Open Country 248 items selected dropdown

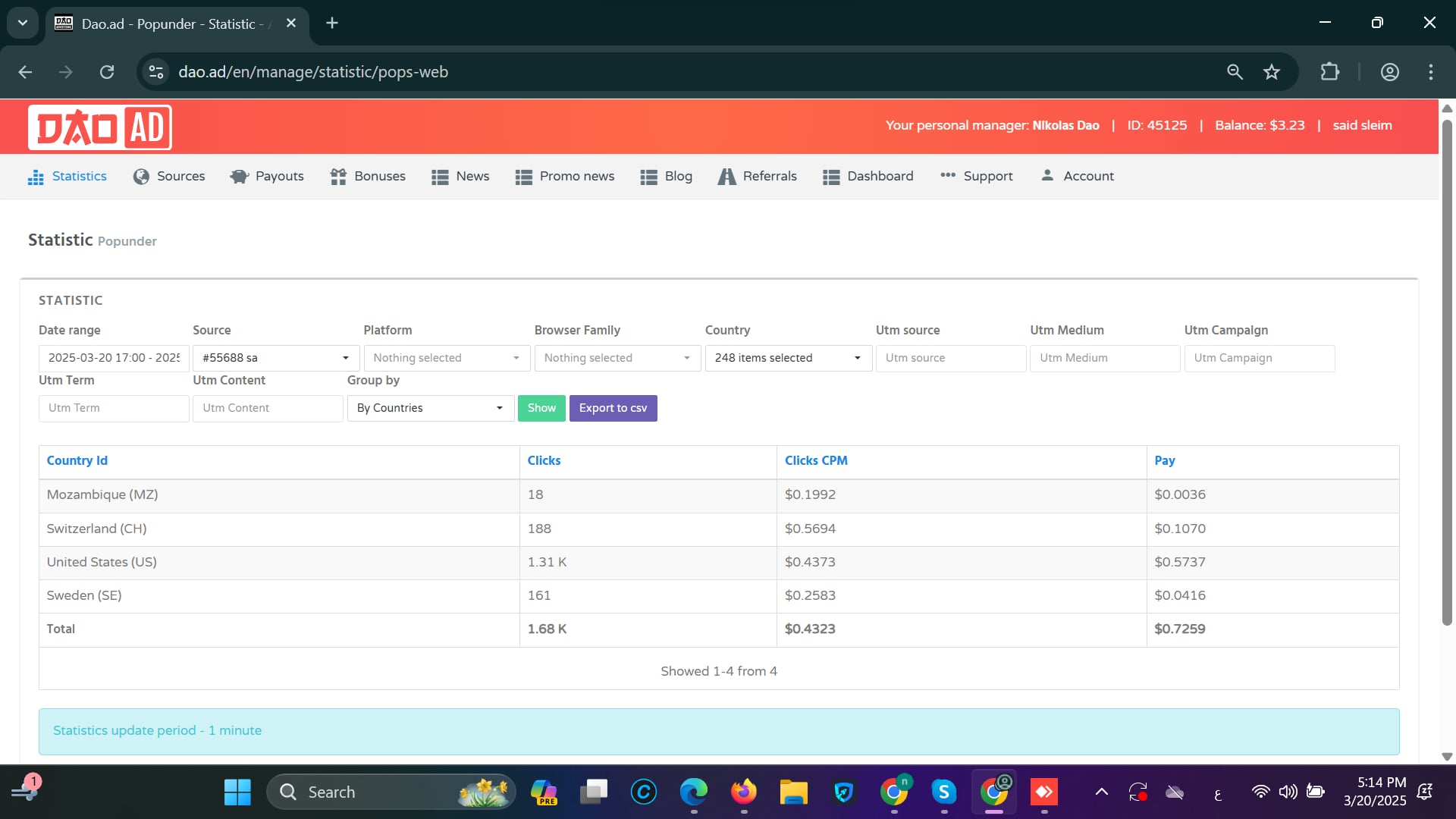787,358
